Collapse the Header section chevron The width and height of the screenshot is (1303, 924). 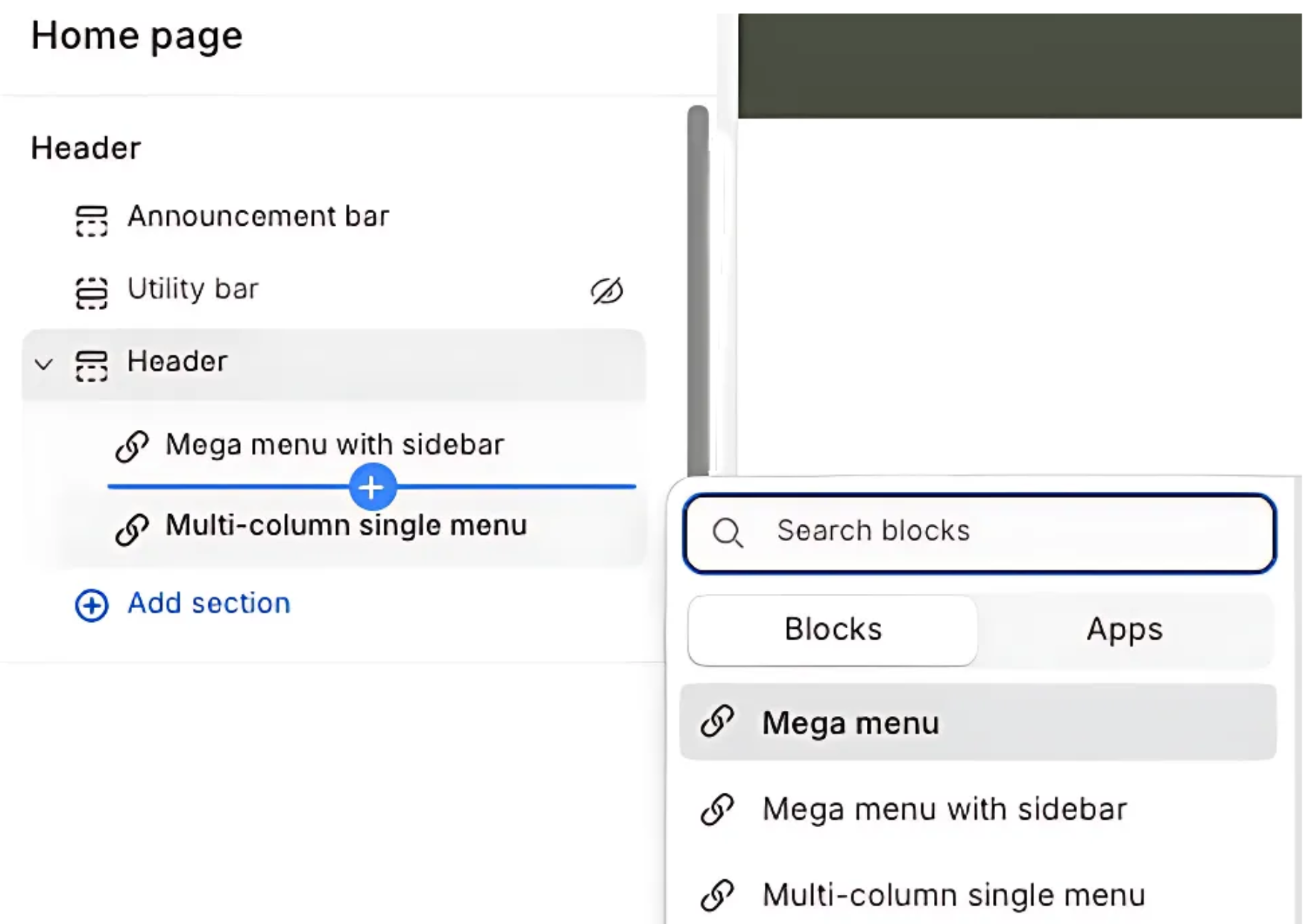[44, 364]
